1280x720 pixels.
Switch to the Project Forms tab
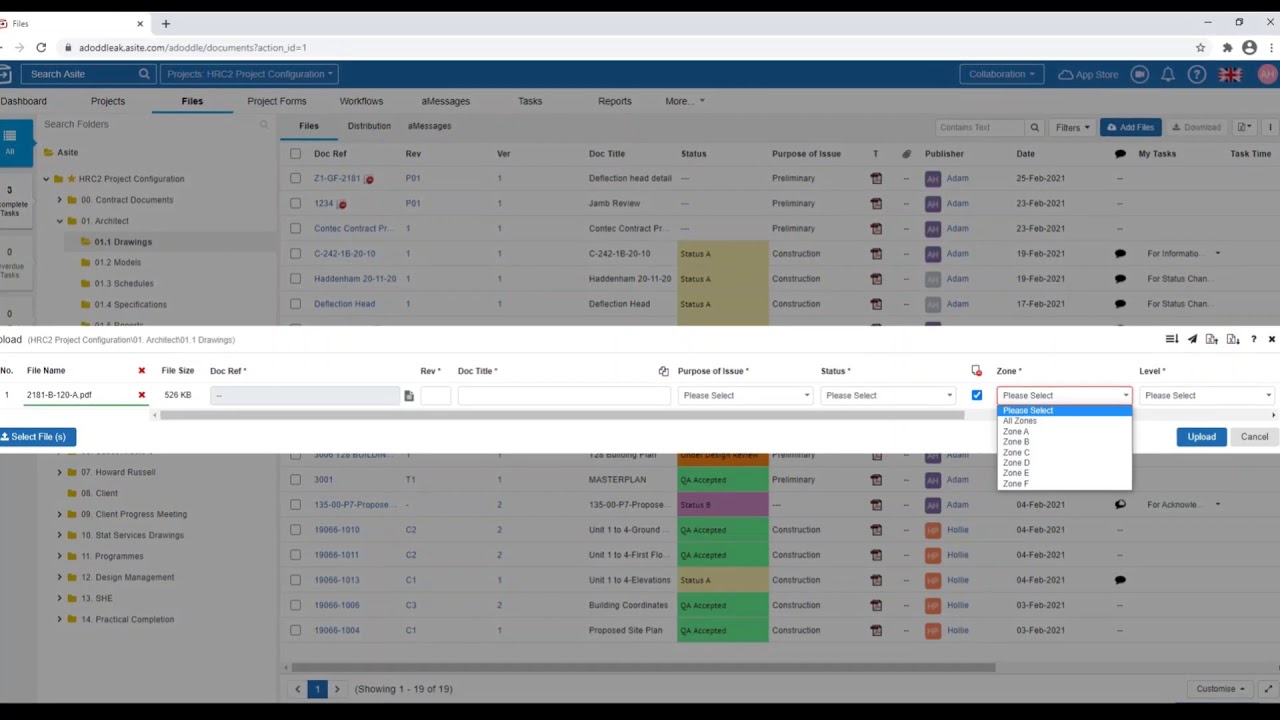coord(277,101)
